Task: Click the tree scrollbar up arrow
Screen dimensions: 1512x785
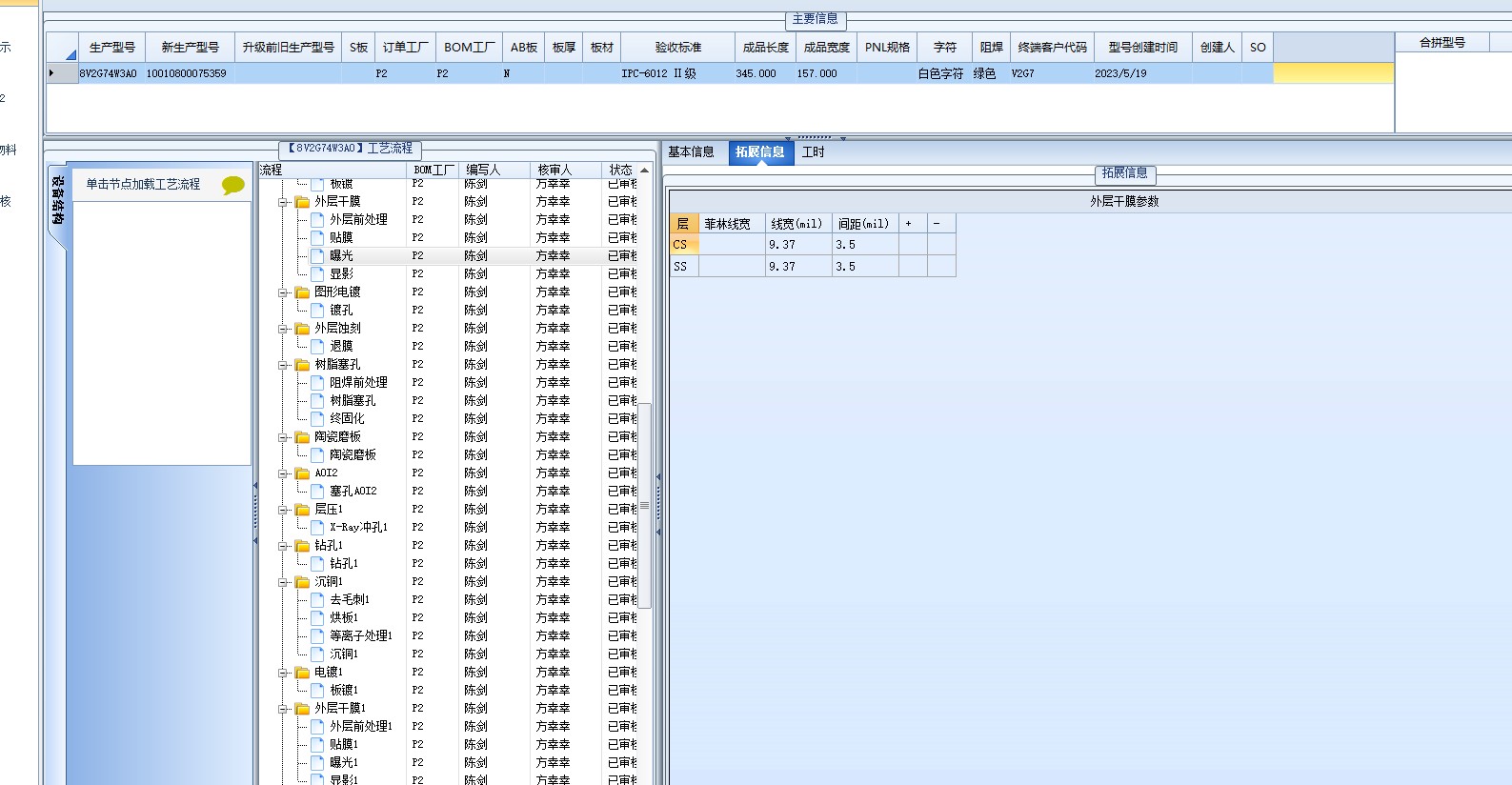Action: coord(645,170)
